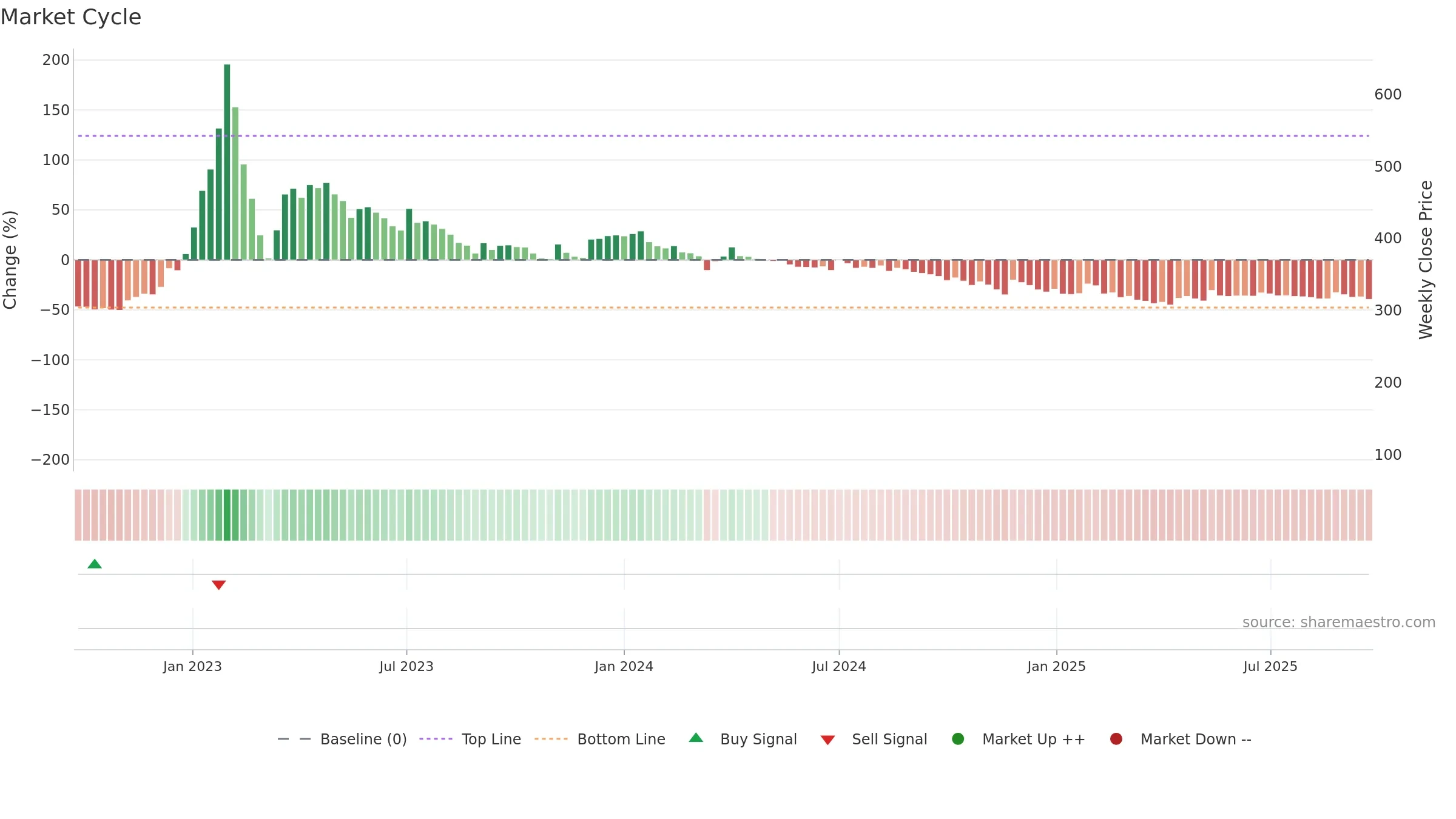1456x819 pixels.
Task: Click the −200 tick on the left axis
Action: (x=50, y=460)
